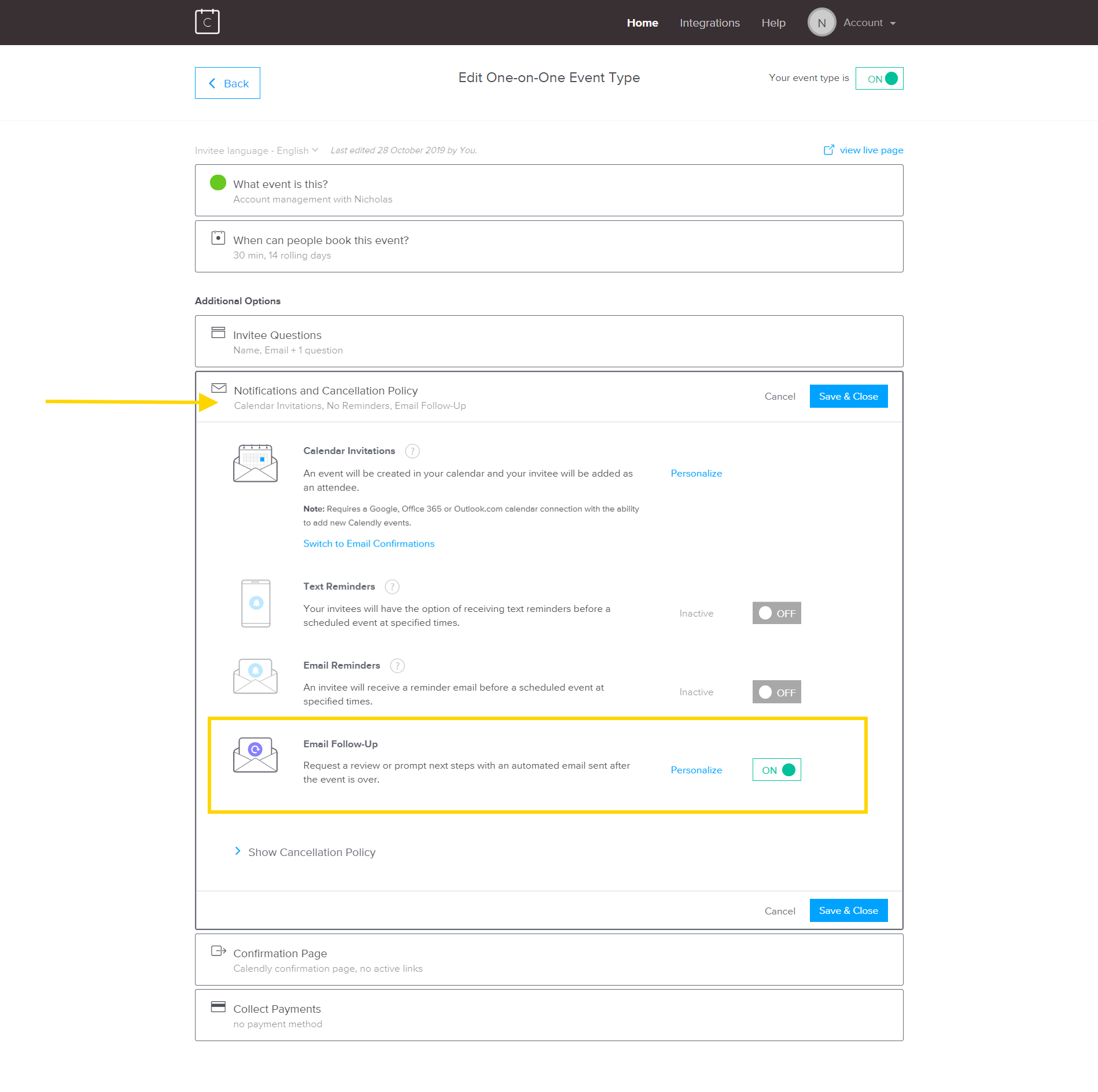Expand When can people book this event
Viewport: 1098px width, 1092px height.
pos(549,246)
